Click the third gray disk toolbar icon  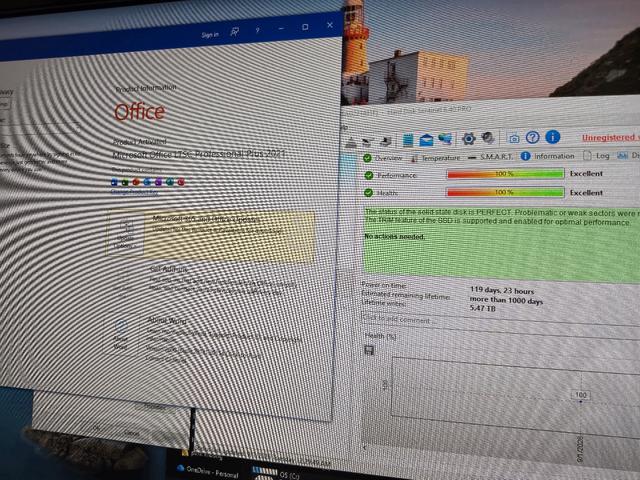(385, 141)
